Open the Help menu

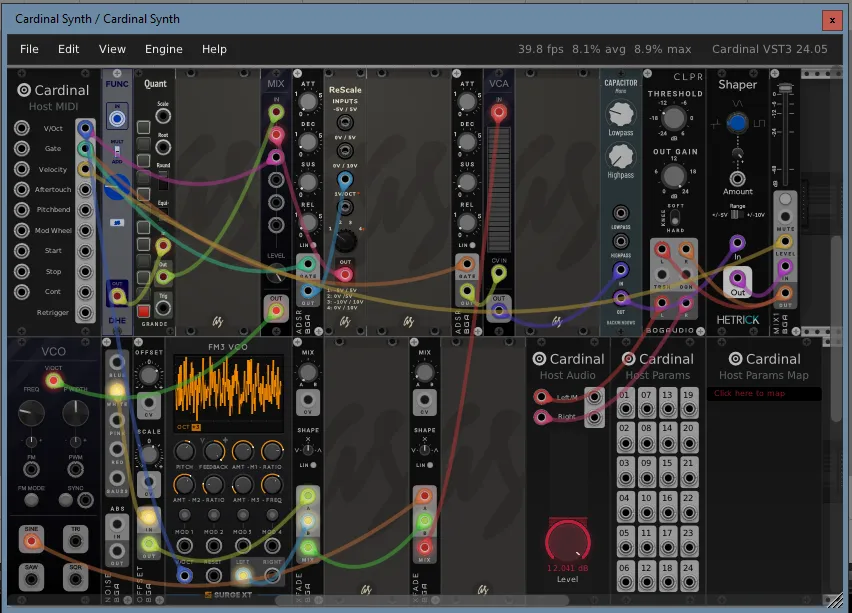214,49
